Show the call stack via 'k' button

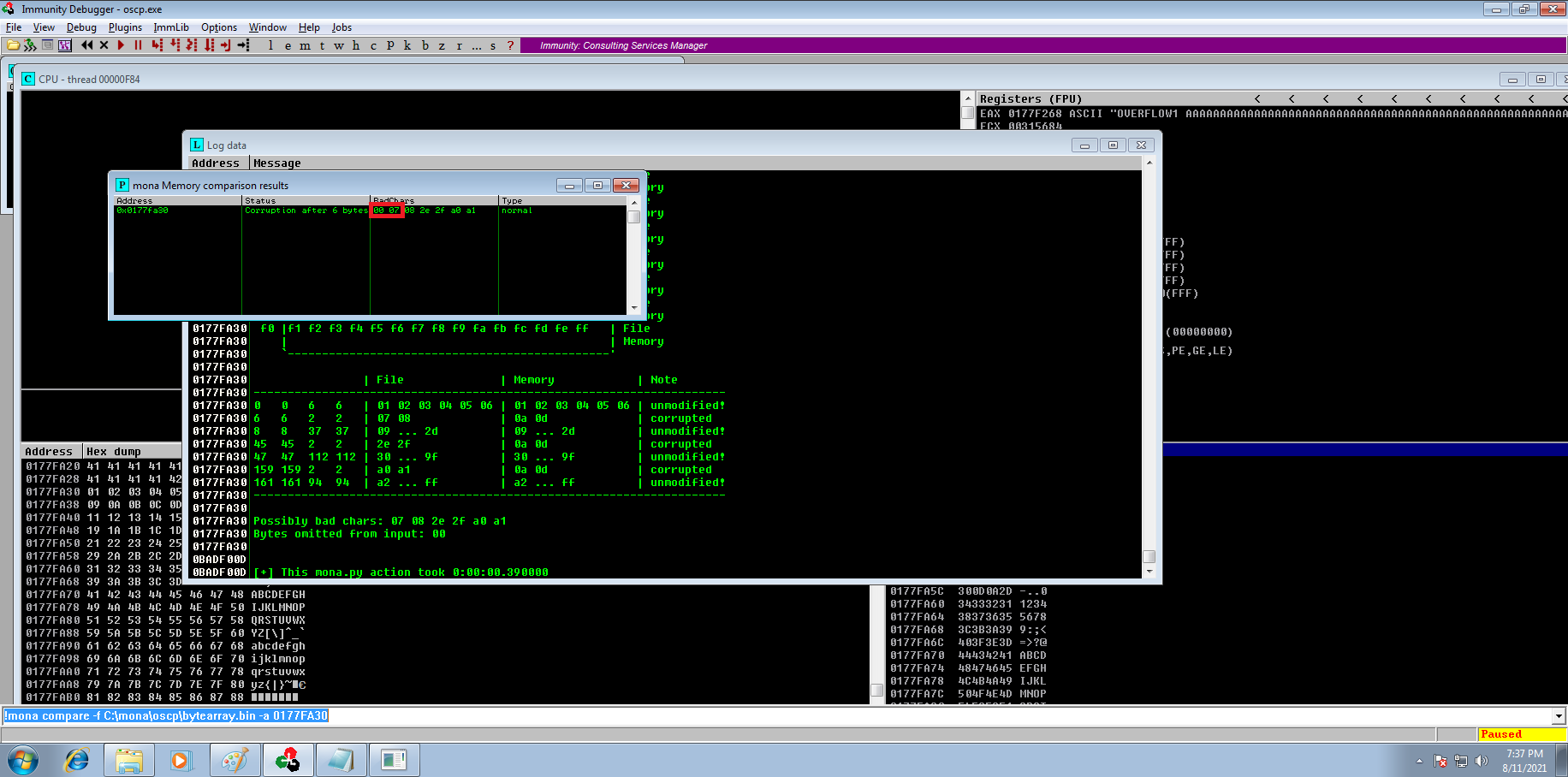coord(407,45)
